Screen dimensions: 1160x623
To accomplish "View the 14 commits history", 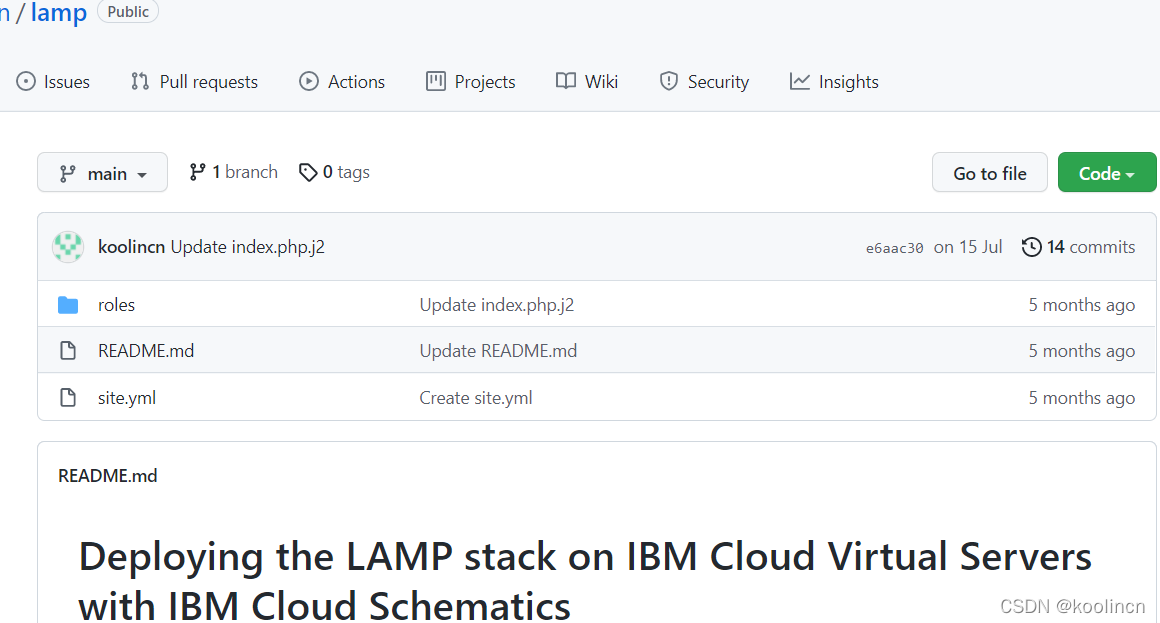I will tap(1079, 247).
